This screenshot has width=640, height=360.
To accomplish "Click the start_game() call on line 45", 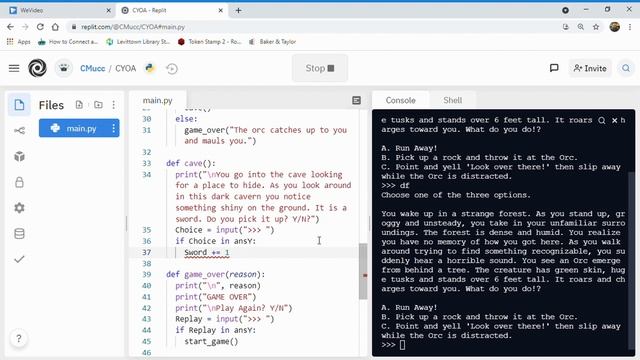I will point(211,341).
